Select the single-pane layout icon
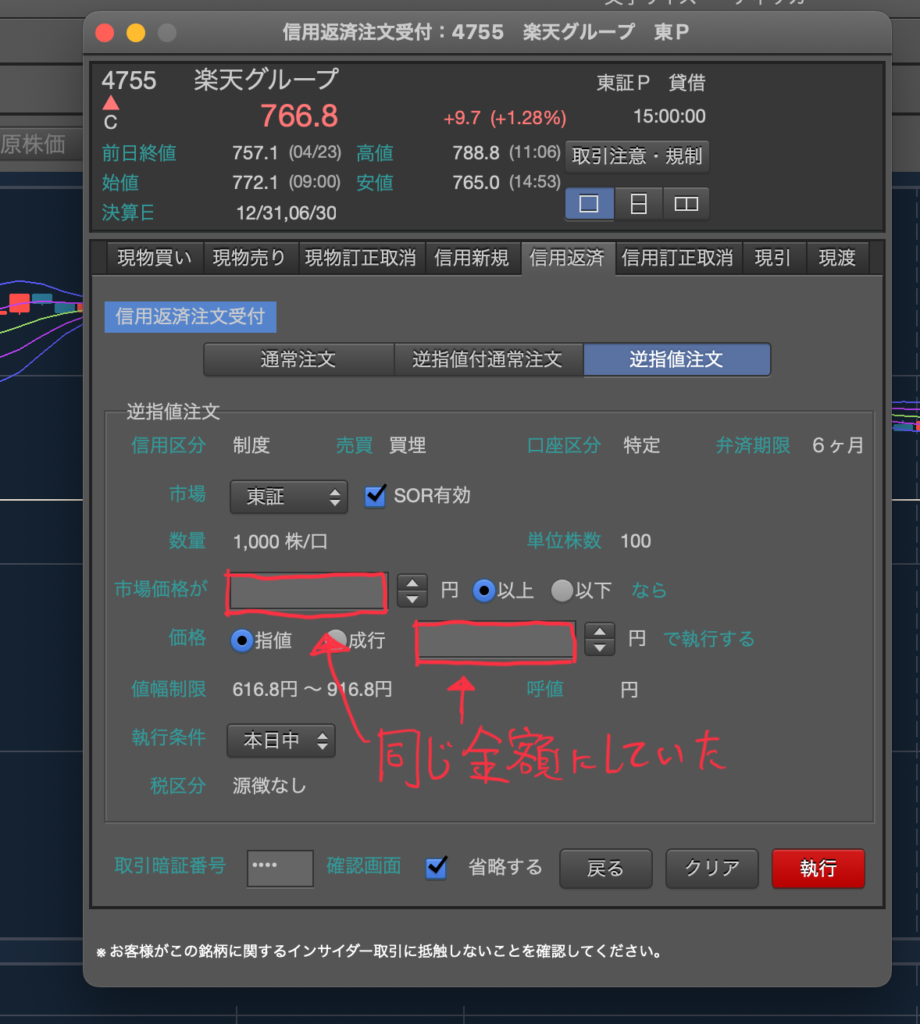Screen dimensions: 920x1024 tap(589, 204)
